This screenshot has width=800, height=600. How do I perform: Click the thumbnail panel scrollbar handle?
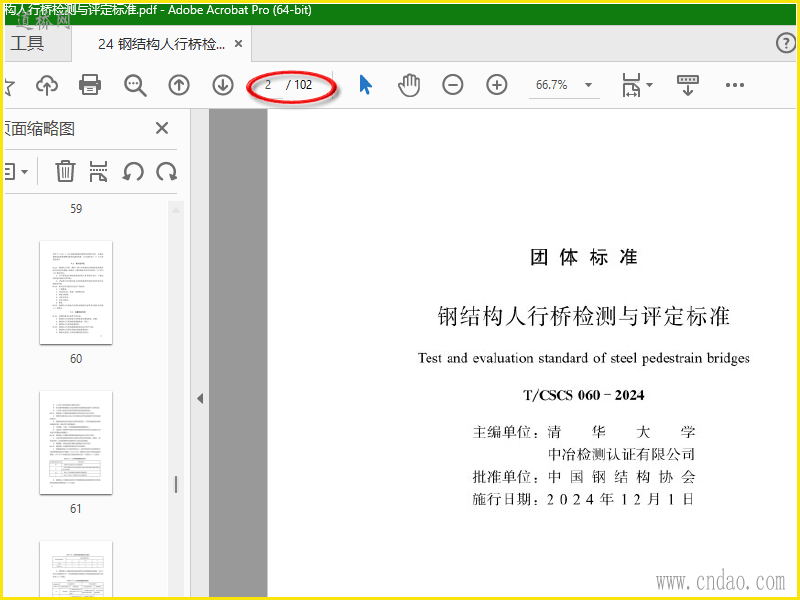click(176, 485)
